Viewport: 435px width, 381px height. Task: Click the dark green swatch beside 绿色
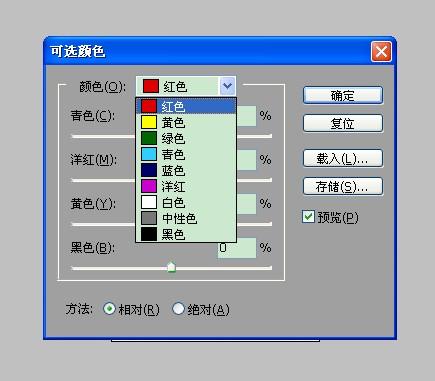pyautogui.click(x=149, y=138)
